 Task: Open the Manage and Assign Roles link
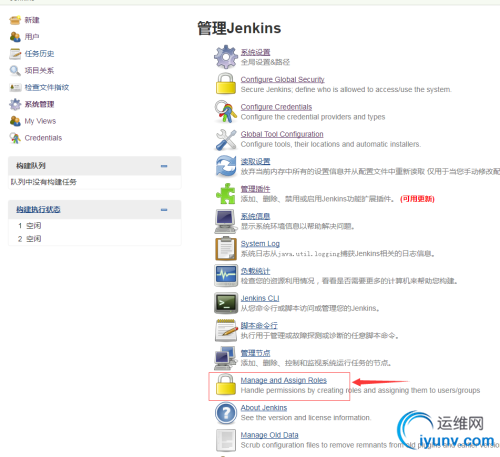click(284, 380)
